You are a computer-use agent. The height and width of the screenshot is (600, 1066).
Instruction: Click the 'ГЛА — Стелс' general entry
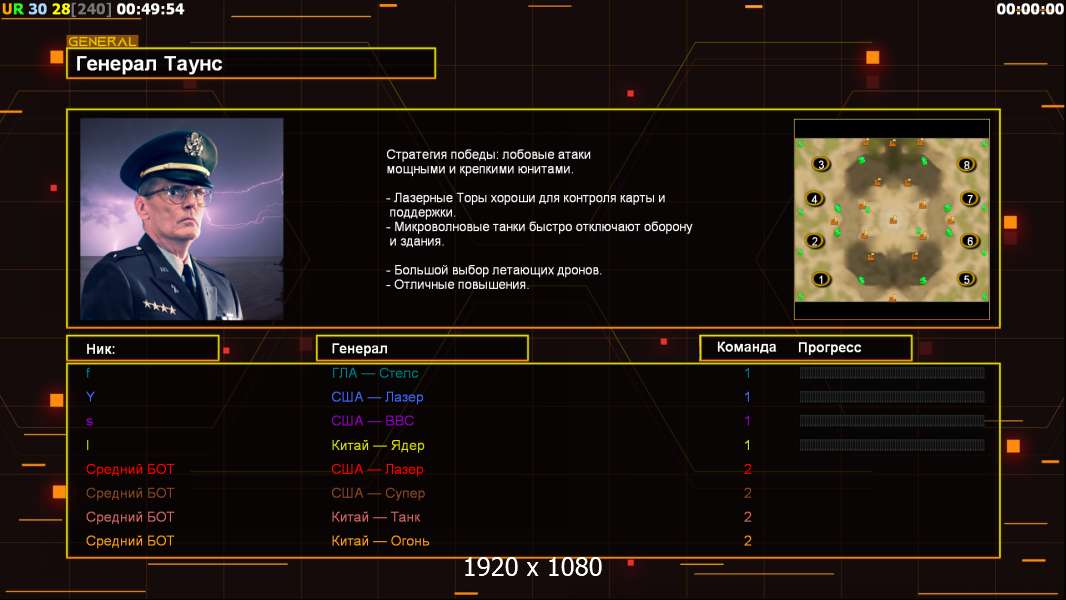[x=375, y=373]
